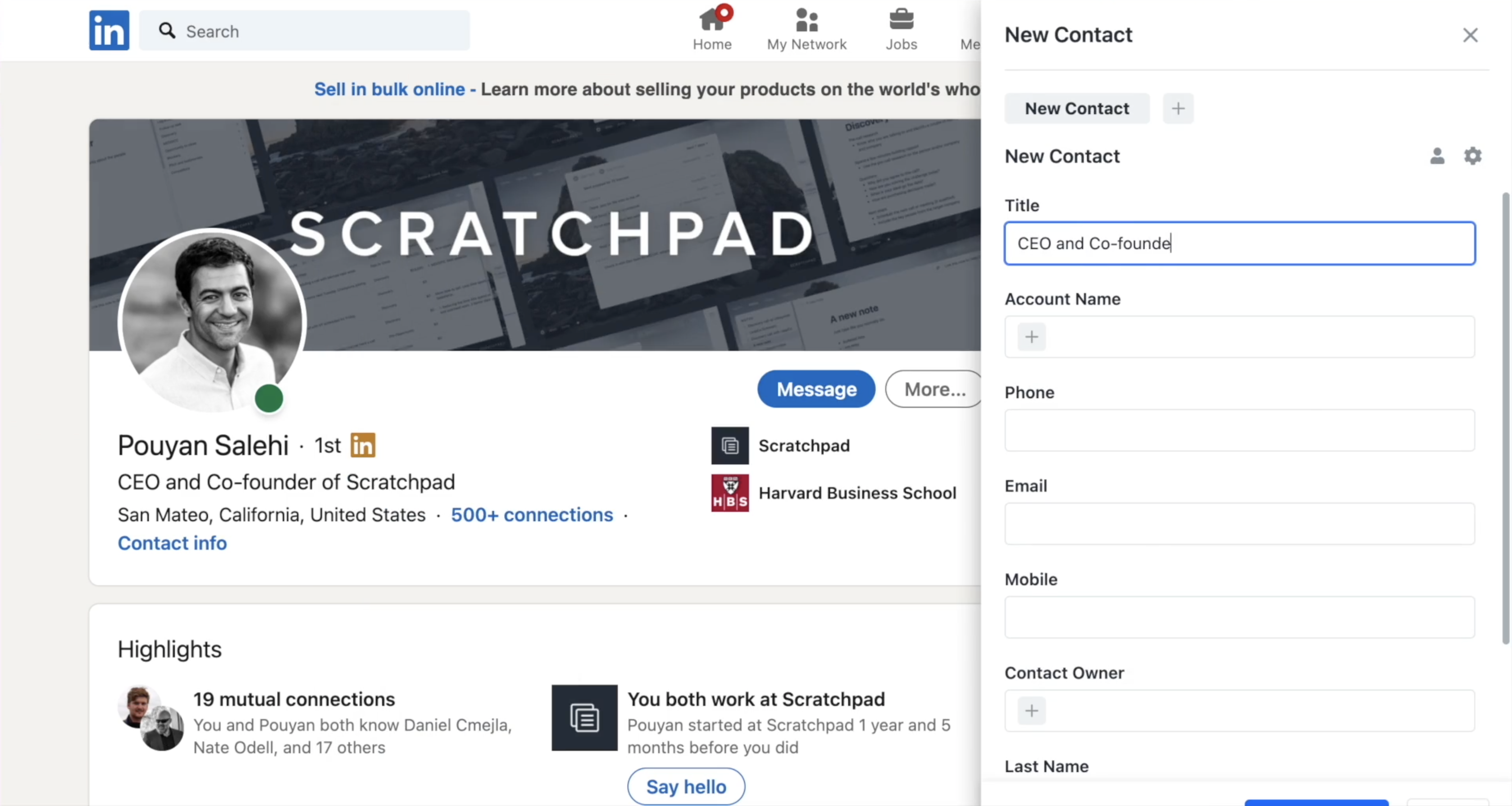Click the Say hello button
Viewport: 1512px width, 806px height.
point(686,787)
